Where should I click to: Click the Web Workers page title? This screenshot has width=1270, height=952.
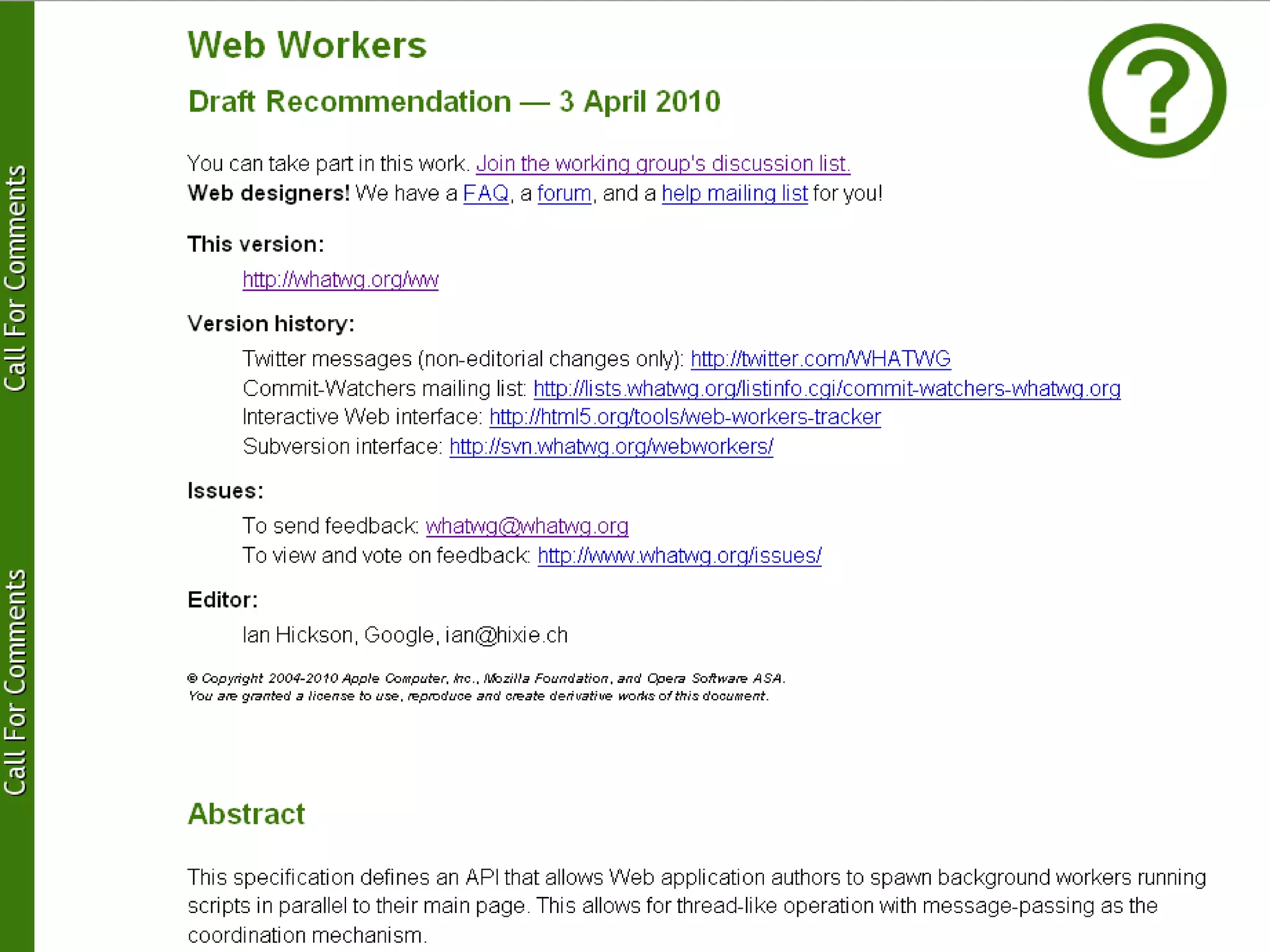[307, 45]
